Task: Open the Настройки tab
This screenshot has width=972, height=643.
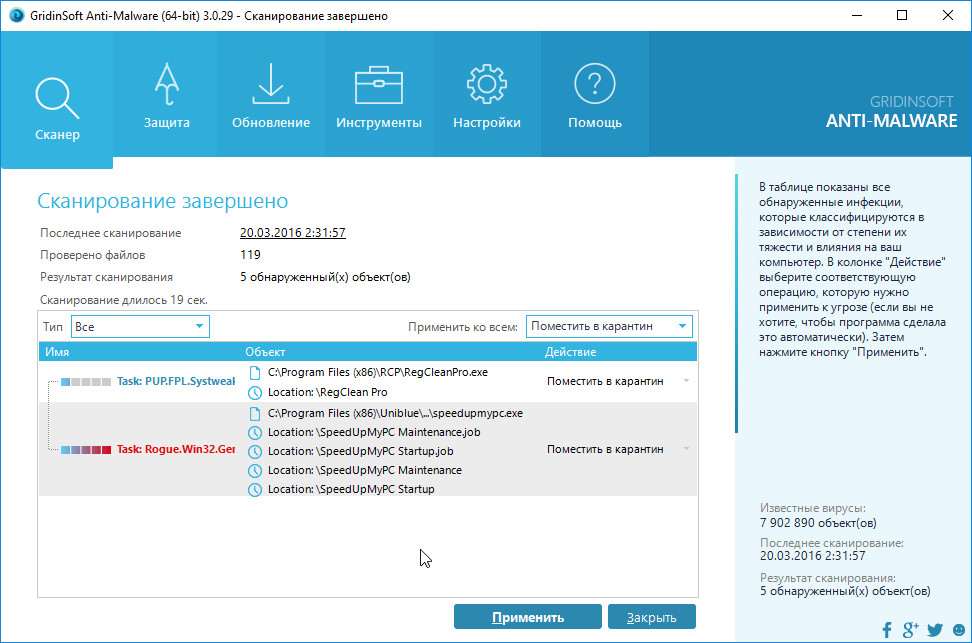Action: (x=487, y=94)
